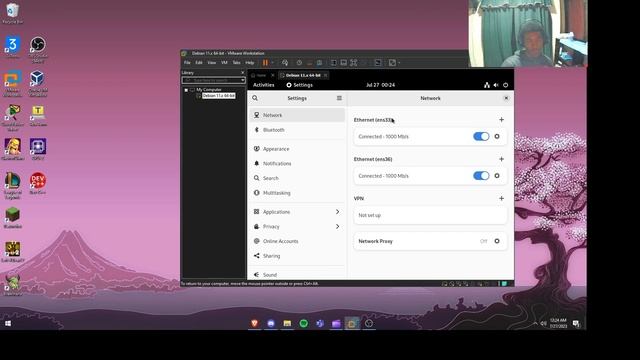Toggle the Ethernet (ens33) connection switch

click(481, 136)
